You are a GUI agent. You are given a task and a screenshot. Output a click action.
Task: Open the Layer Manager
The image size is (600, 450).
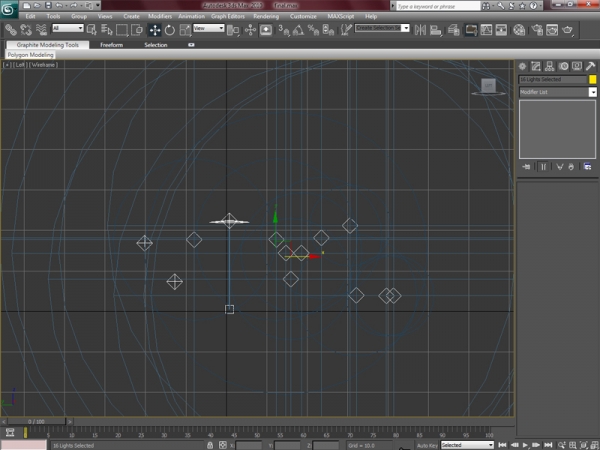[x=453, y=30]
